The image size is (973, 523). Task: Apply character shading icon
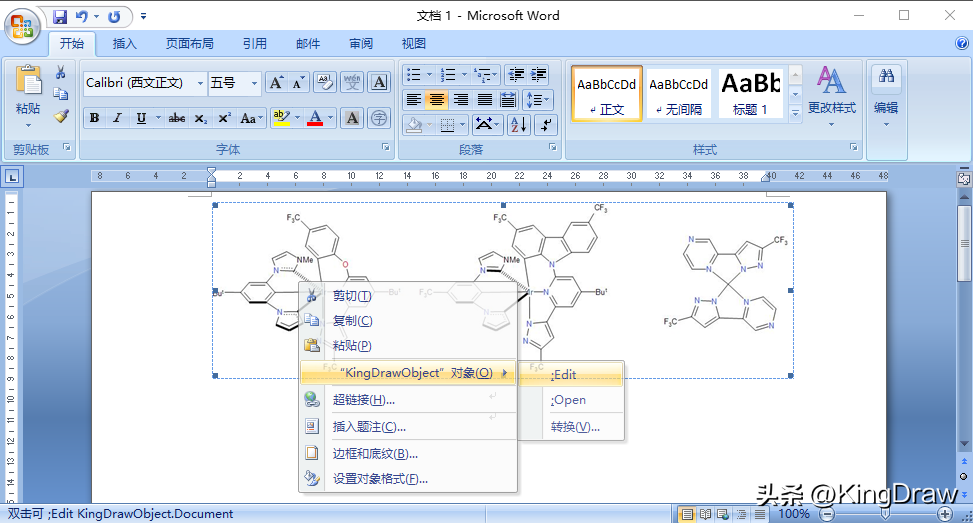(352, 118)
